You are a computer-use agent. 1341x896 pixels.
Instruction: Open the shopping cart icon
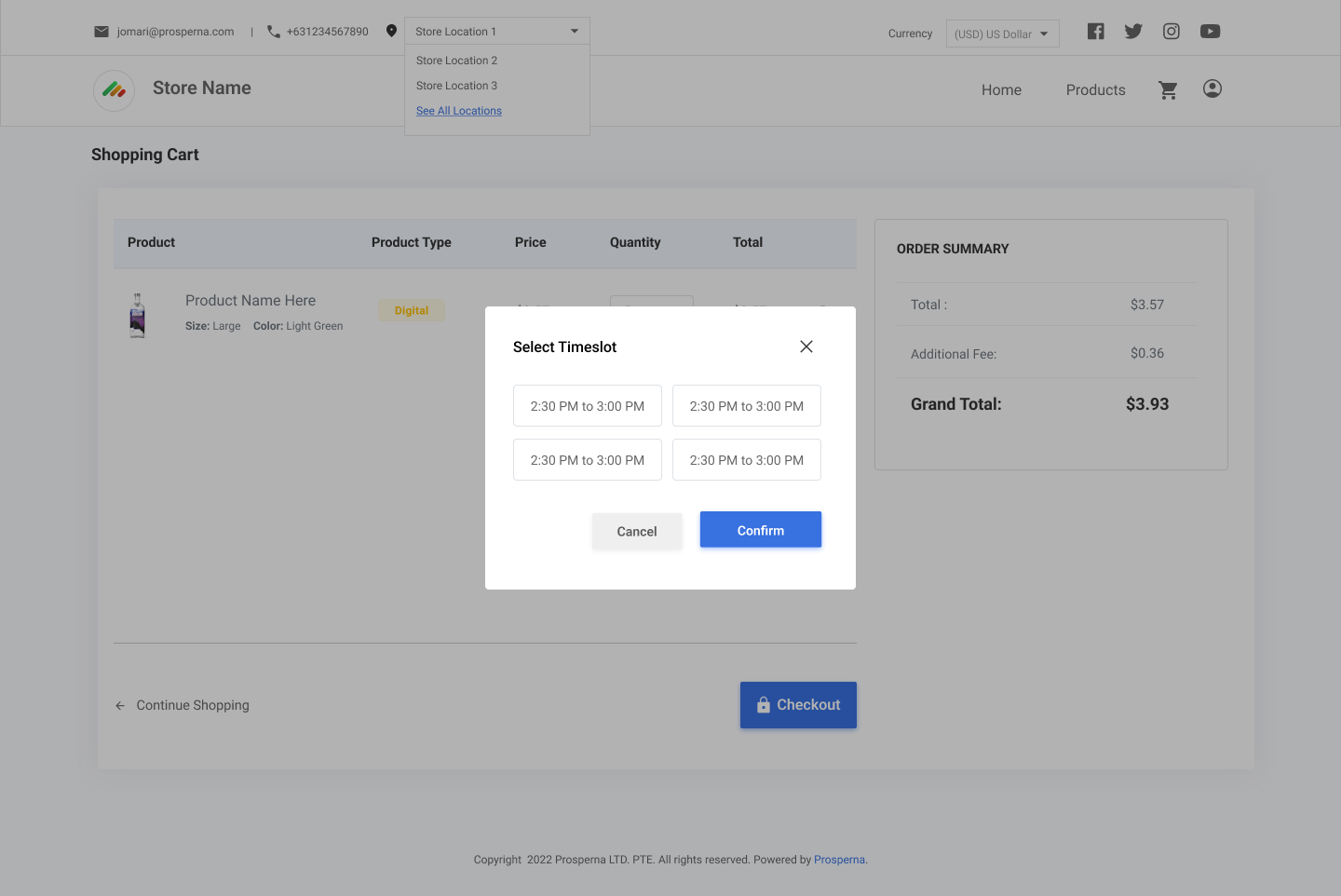[1168, 90]
